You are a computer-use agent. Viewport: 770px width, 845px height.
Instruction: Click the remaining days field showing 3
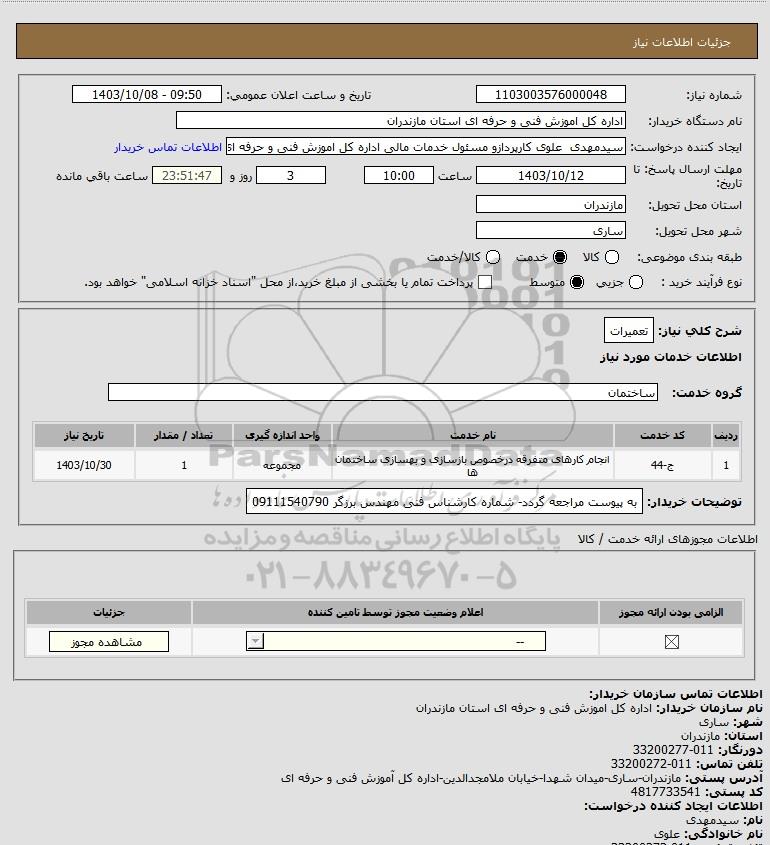pyautogui.click(x=290, y=175)
